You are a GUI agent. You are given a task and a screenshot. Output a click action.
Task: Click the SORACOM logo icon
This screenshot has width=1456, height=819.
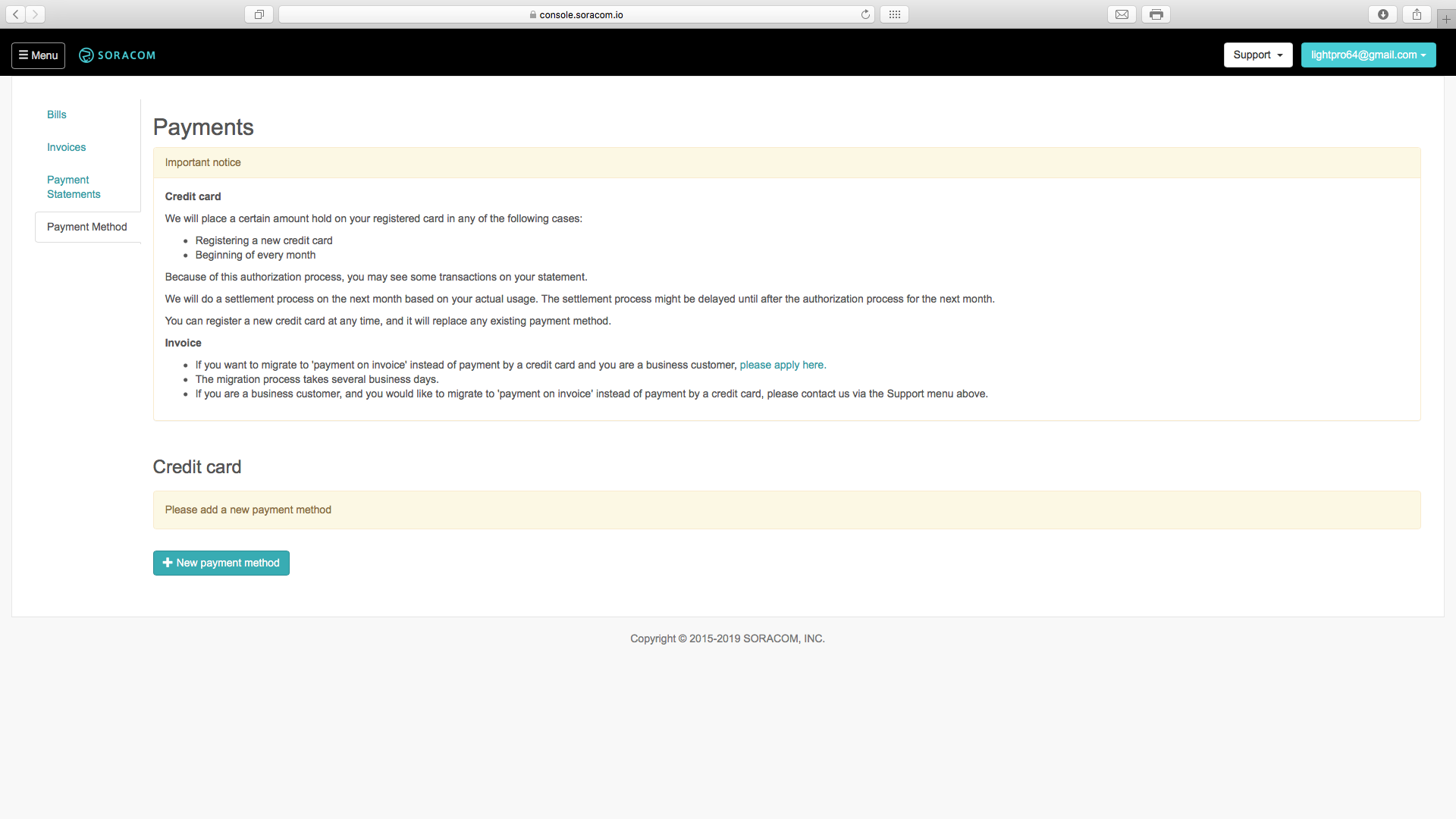pos(86,55)
